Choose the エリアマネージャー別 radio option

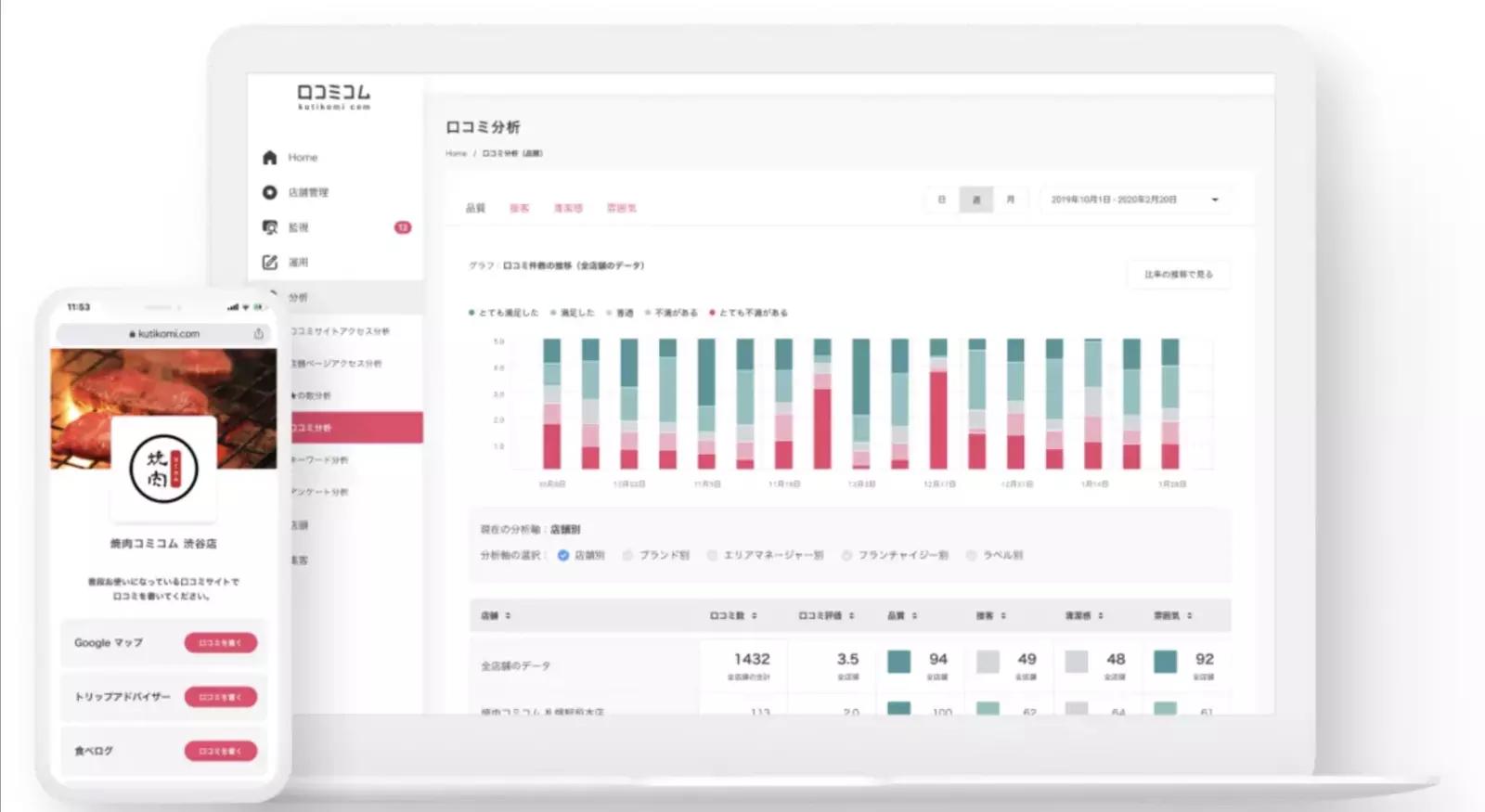pos(712,555)
